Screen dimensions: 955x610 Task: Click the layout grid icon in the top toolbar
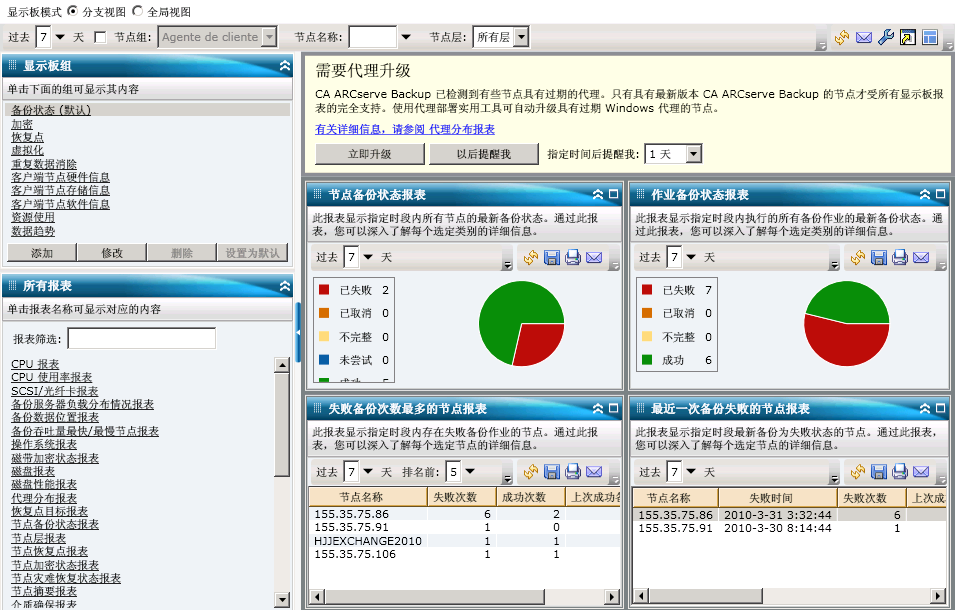929,38
